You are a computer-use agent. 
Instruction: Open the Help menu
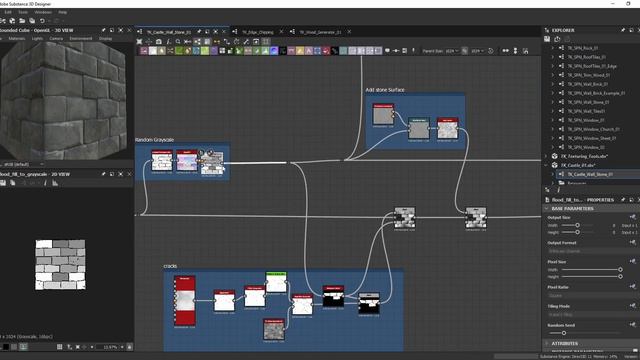pyautogui.click(x=62, y=12)
